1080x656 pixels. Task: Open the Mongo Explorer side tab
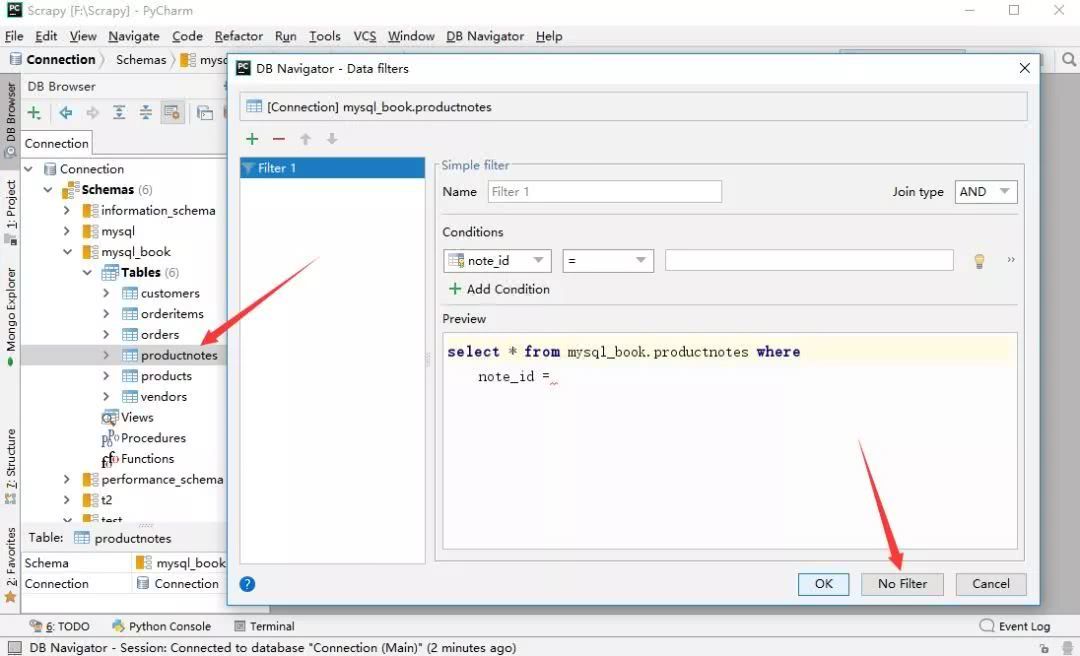10,317
